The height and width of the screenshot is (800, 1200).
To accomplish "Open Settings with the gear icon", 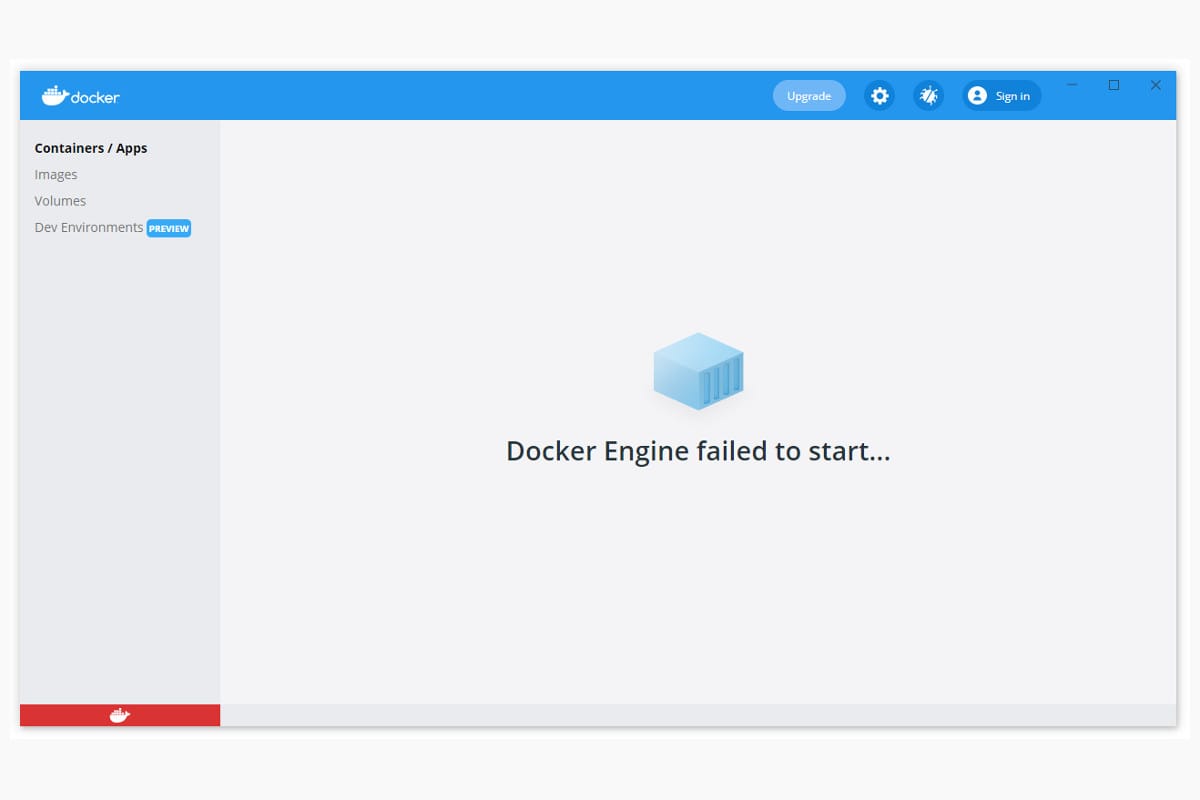I will (879, 96).
